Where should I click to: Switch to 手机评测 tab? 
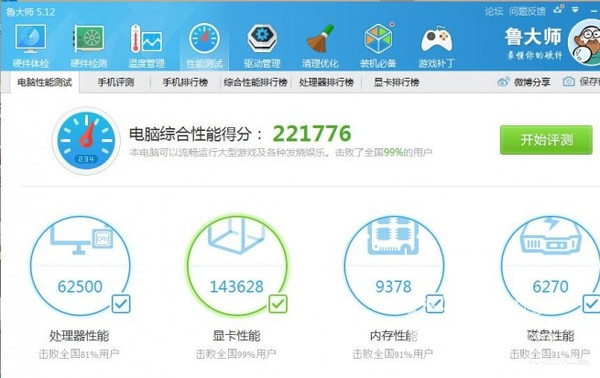pyautogui.click(x=116, y=82)
